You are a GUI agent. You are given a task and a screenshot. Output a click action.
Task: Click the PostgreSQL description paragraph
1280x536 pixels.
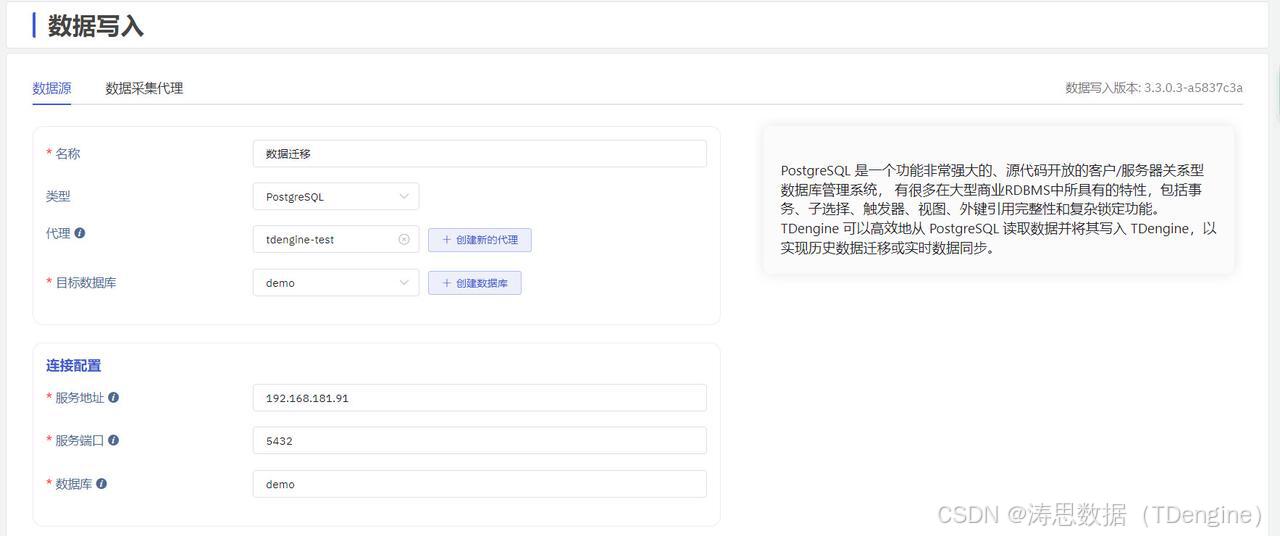point(999,209)
